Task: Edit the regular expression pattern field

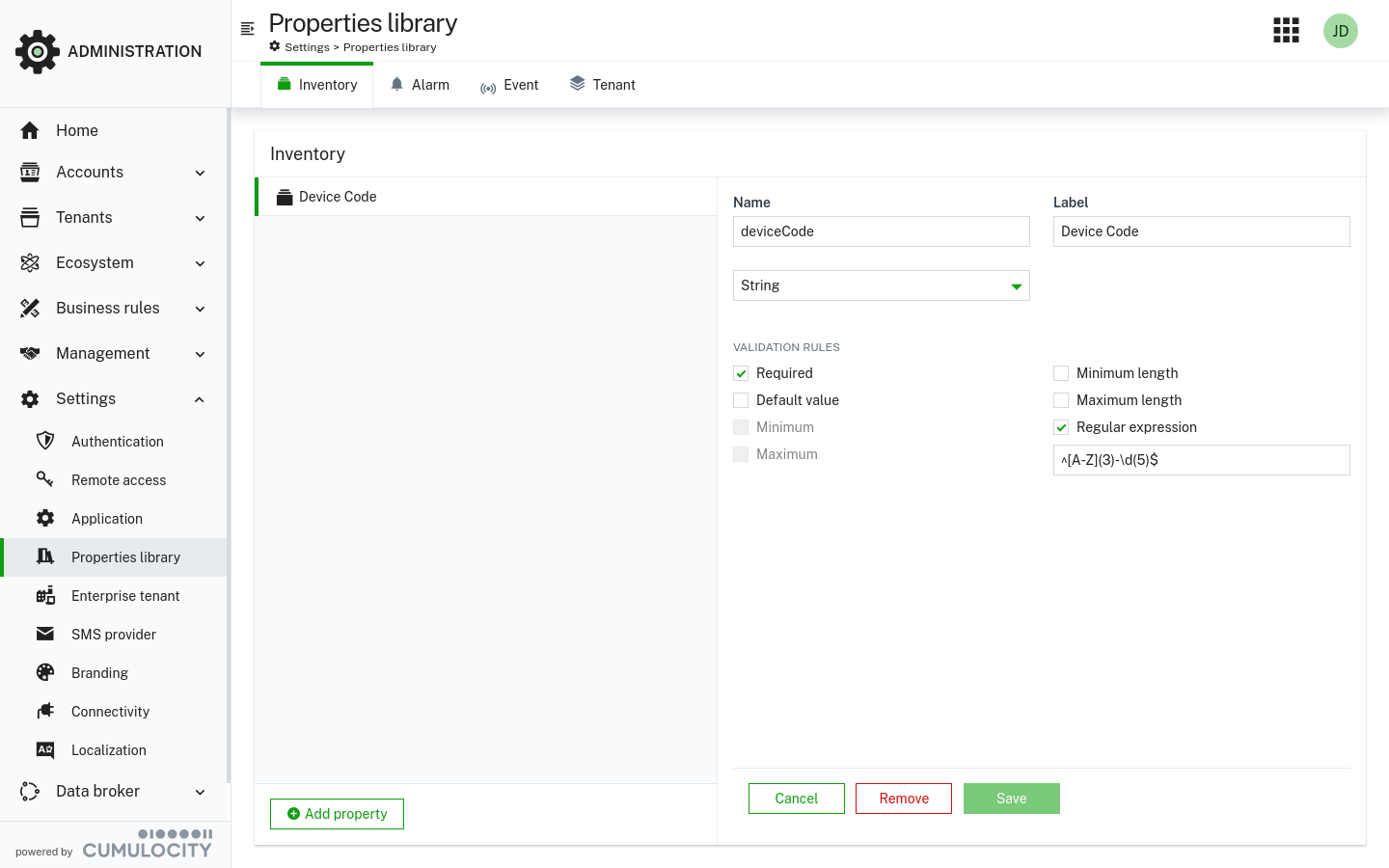Action: click(x=1201, y=460)
